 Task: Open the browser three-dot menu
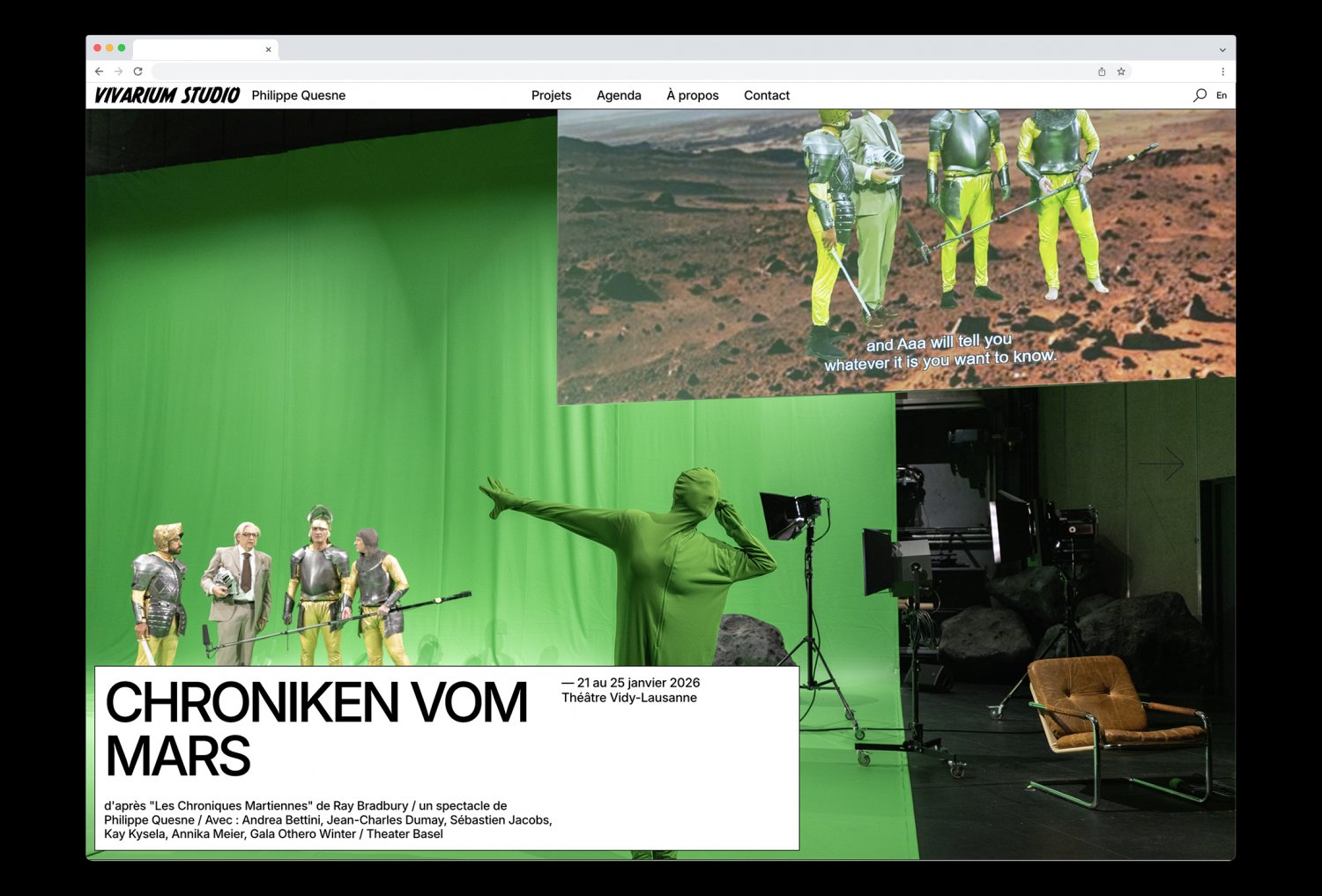(1222, 71)
